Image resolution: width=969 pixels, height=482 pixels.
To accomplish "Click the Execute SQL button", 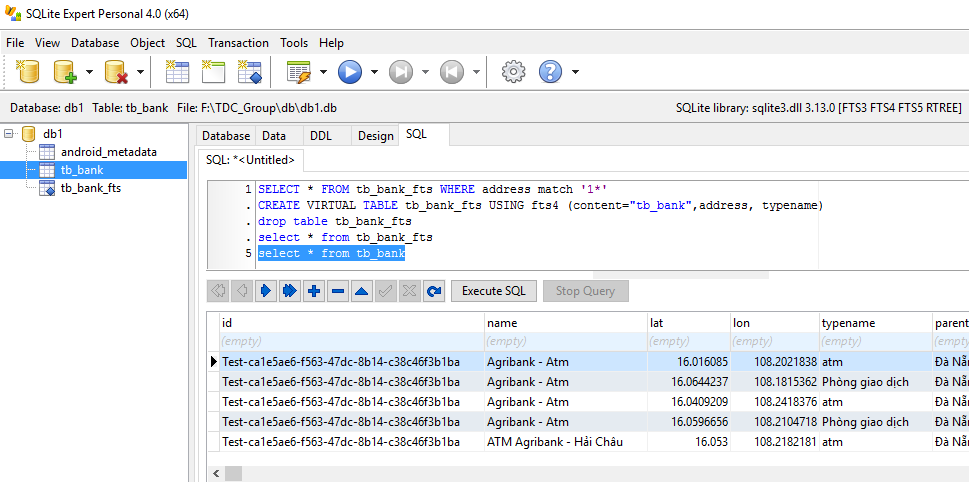I will [x=494, y=291].
